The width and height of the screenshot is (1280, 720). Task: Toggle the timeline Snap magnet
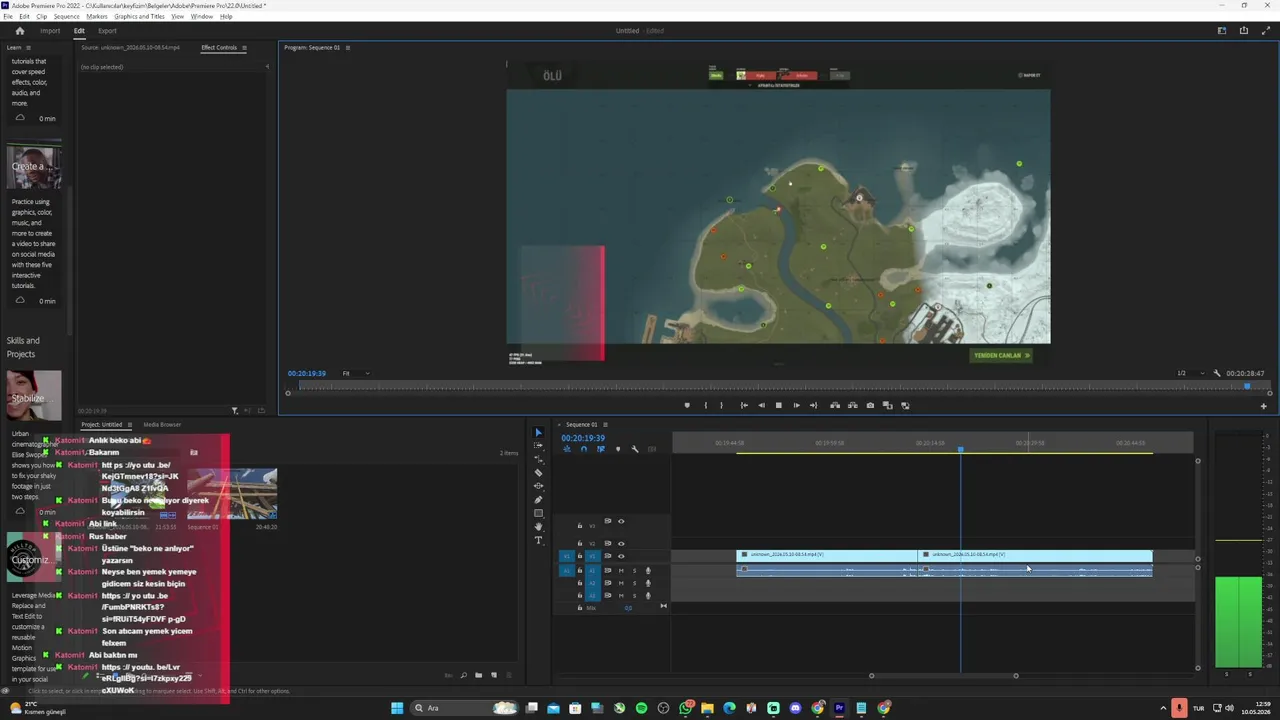pos(584,449)
